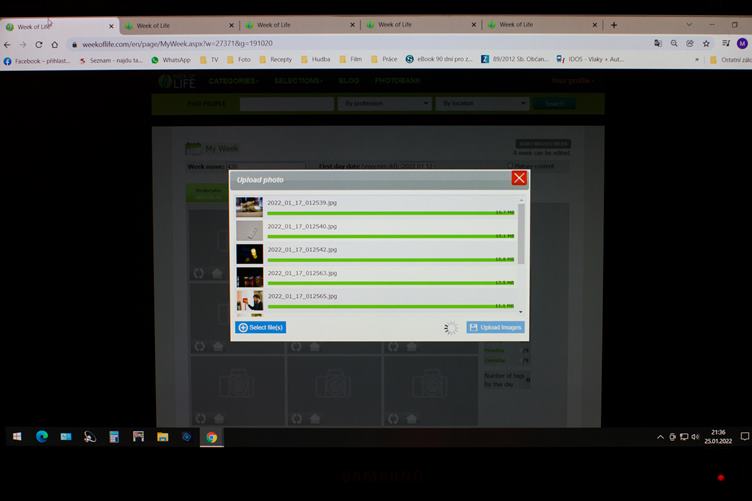Select the 2022_01_17_012542.jpg thumbnail
The image size is (752, 501).
(249, 253)
